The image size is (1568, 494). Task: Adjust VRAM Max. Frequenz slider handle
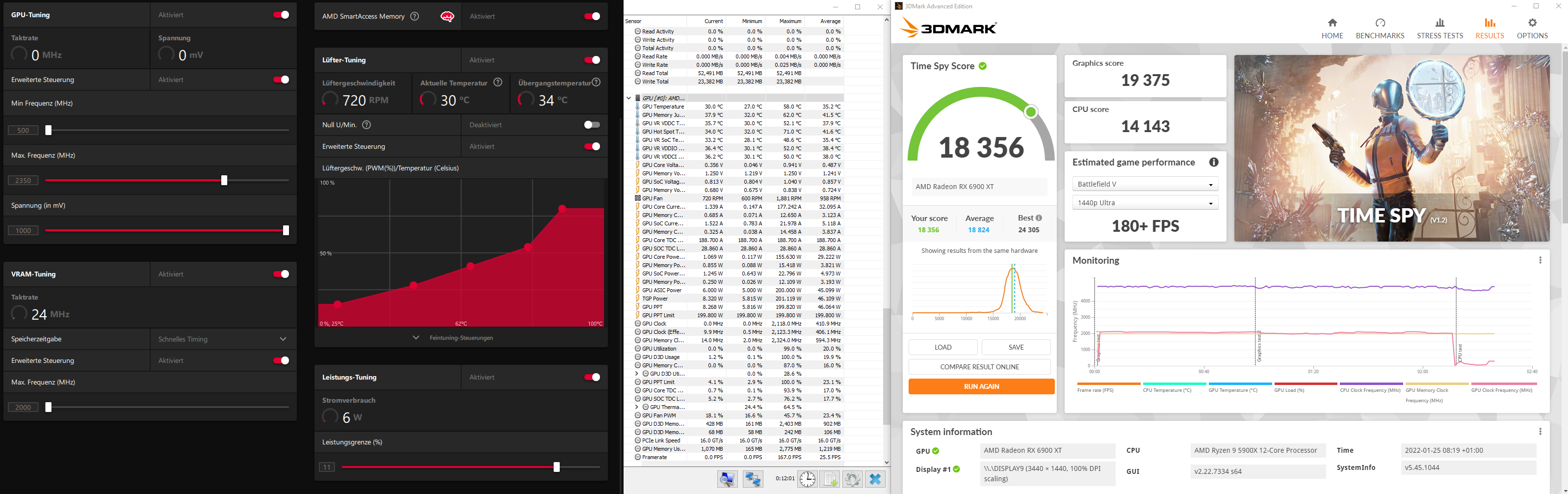pos(49,407)
